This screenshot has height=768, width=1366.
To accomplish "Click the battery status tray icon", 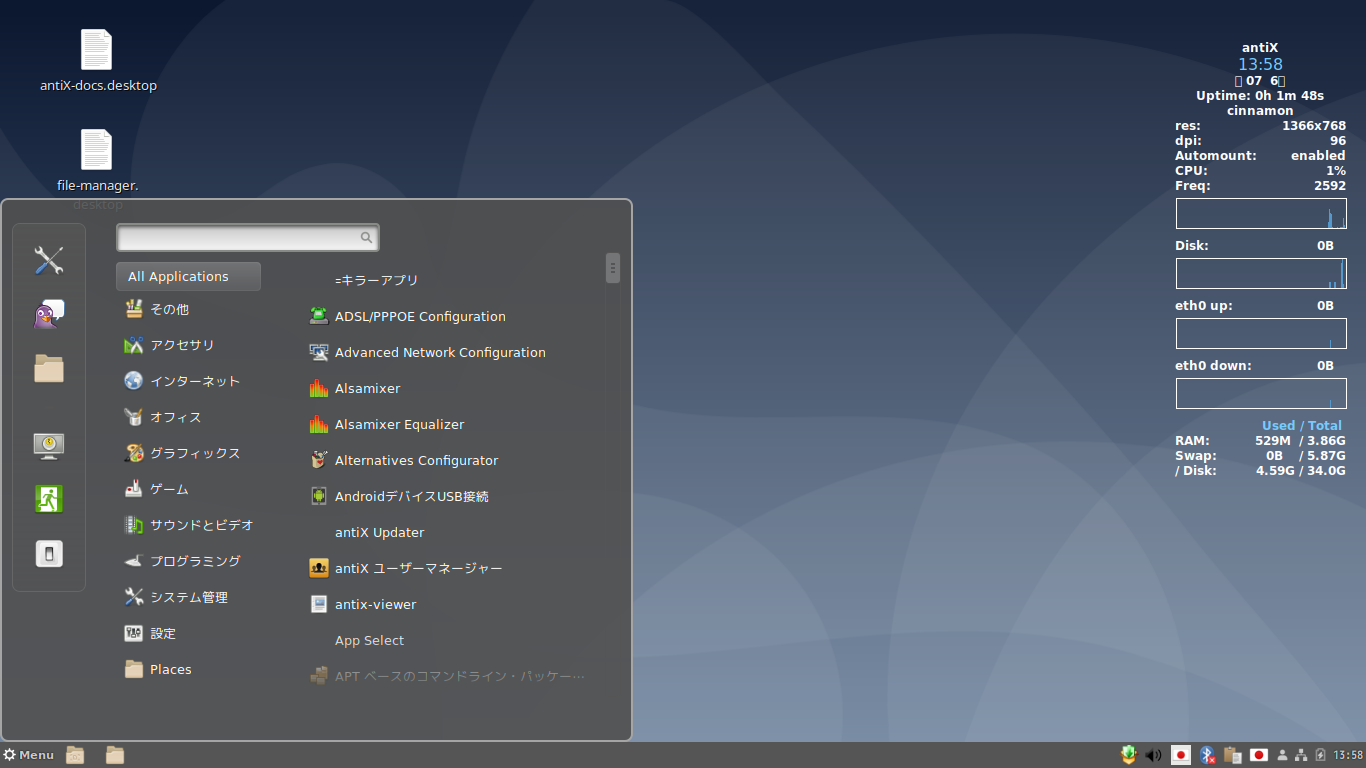I will (1321, 755).
